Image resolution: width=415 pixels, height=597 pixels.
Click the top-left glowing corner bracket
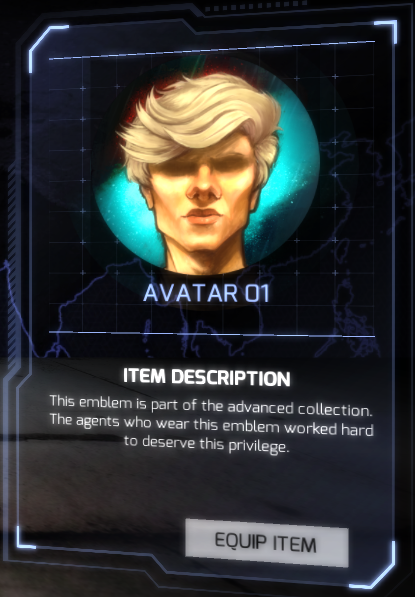[x=44, y=46]
